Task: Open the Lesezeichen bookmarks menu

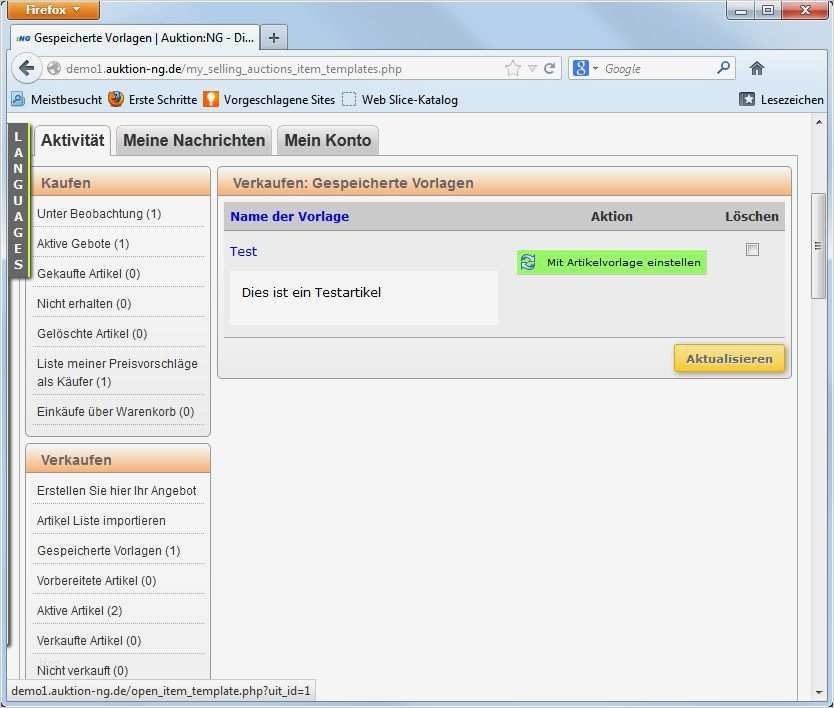Action: tap(781, 99)
